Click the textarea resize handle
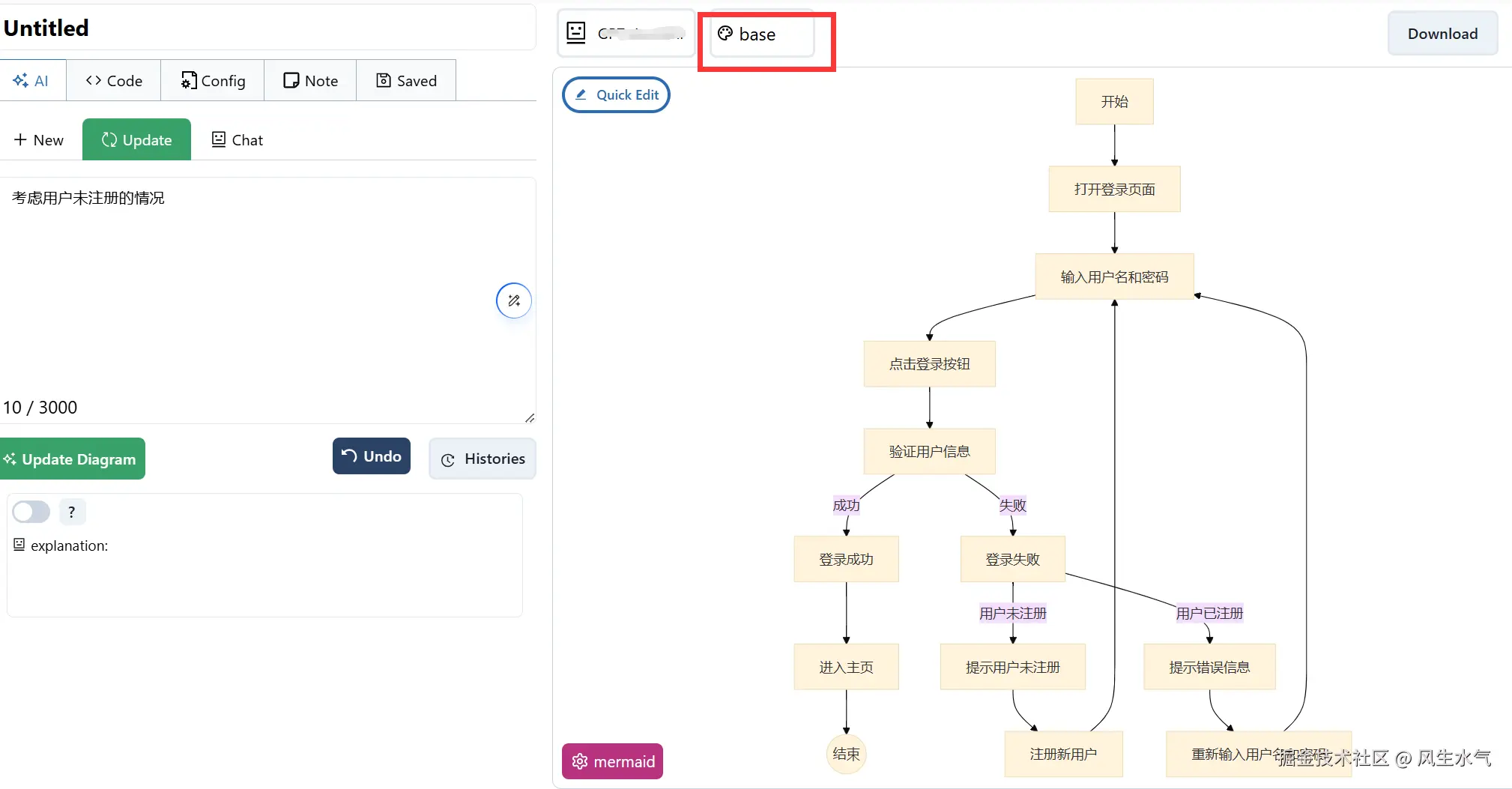The image size is (1512, 789). pos(530,417)
